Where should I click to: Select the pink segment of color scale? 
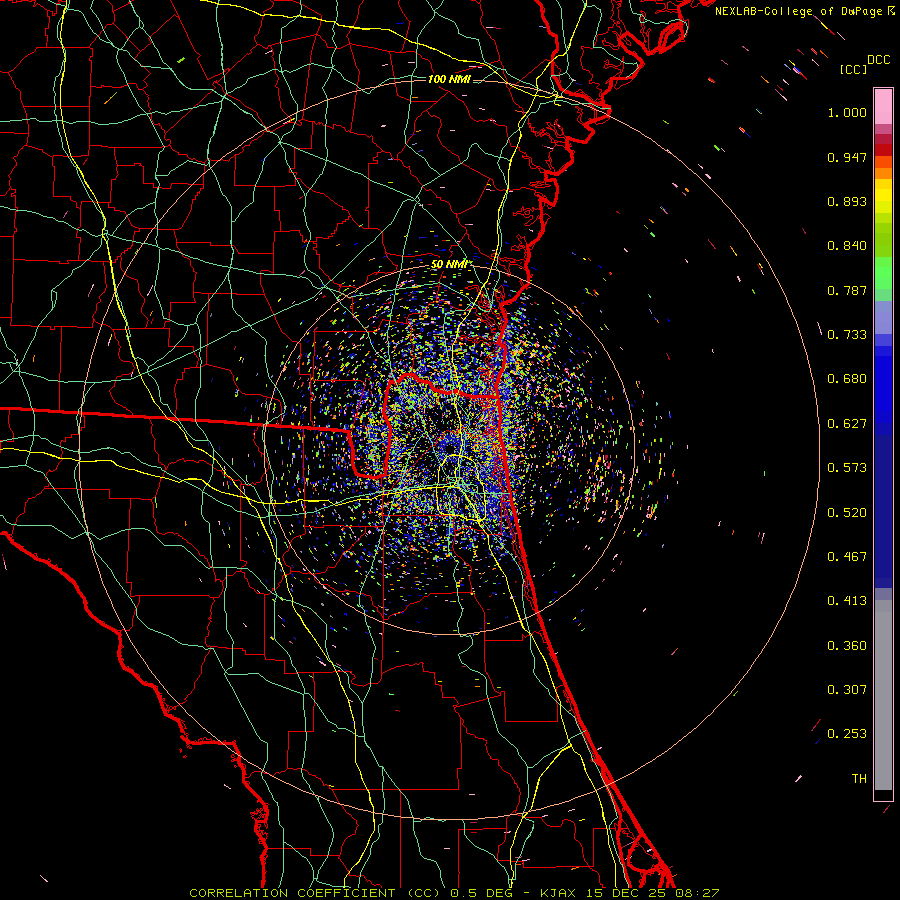pos(883,107)
